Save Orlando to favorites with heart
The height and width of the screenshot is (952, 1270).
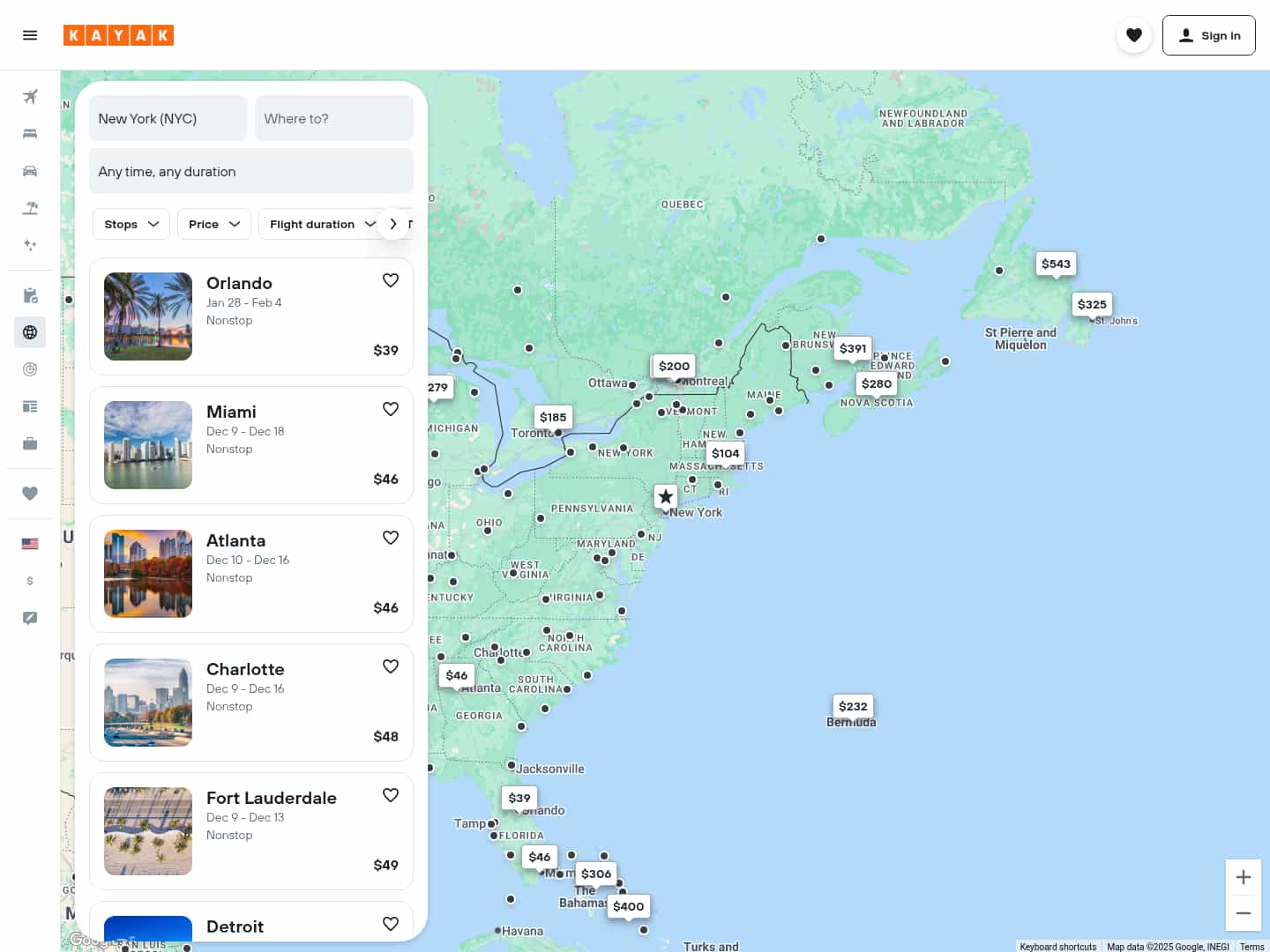point(391,280)
